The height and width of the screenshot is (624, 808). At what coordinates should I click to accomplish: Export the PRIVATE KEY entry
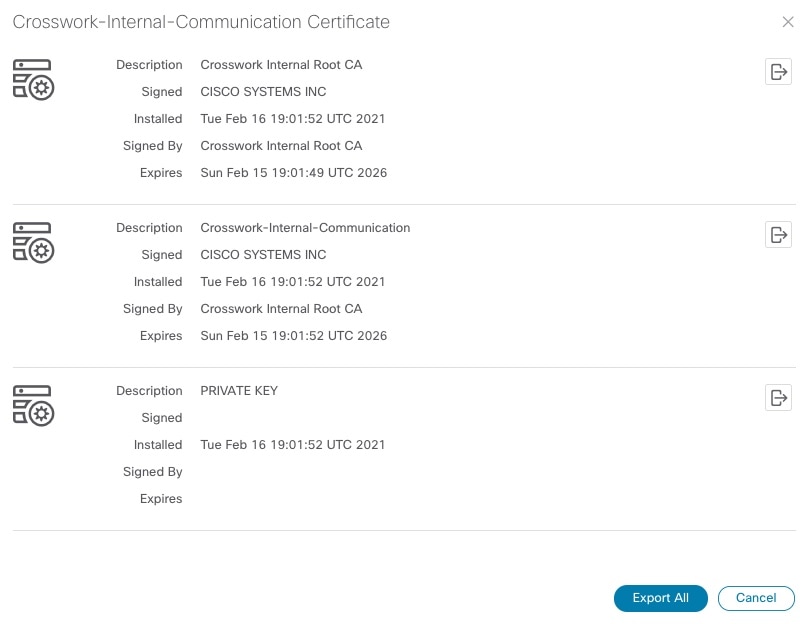click(778, 398)
